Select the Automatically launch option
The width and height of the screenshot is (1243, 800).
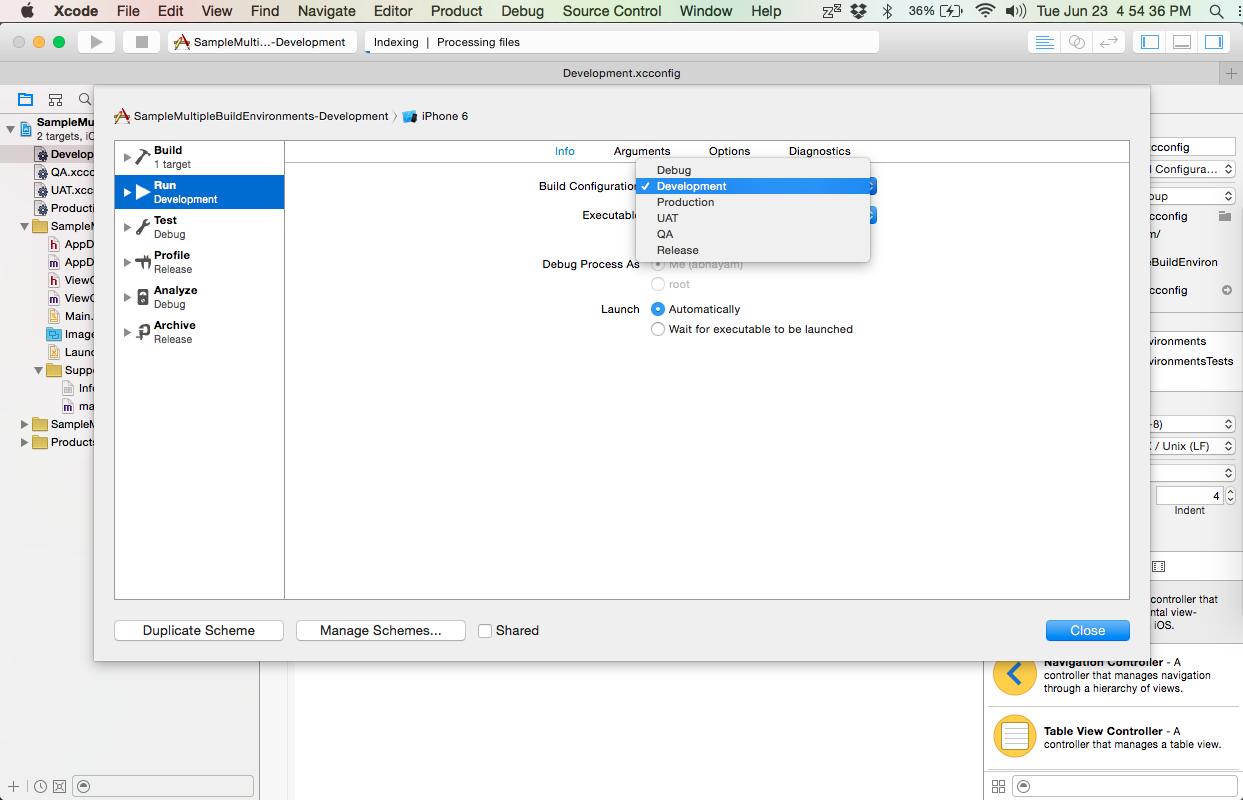click(658, 309)
